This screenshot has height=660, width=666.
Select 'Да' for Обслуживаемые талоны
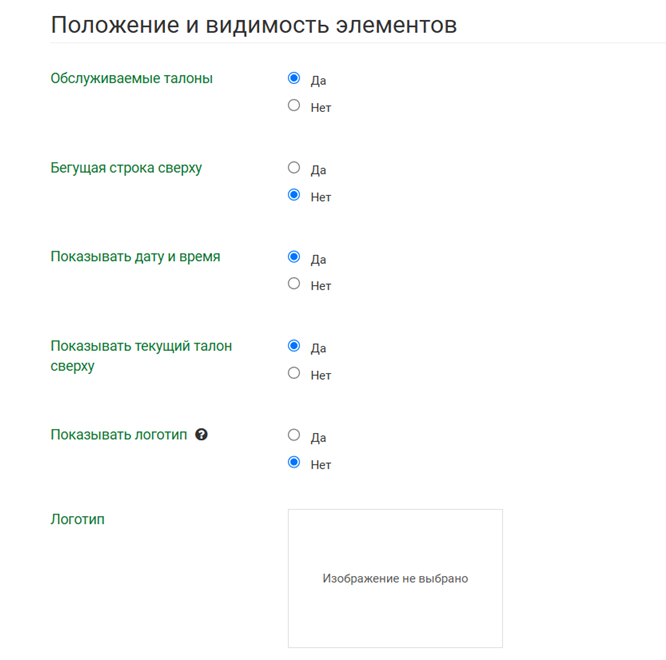[x=294, y=78]
